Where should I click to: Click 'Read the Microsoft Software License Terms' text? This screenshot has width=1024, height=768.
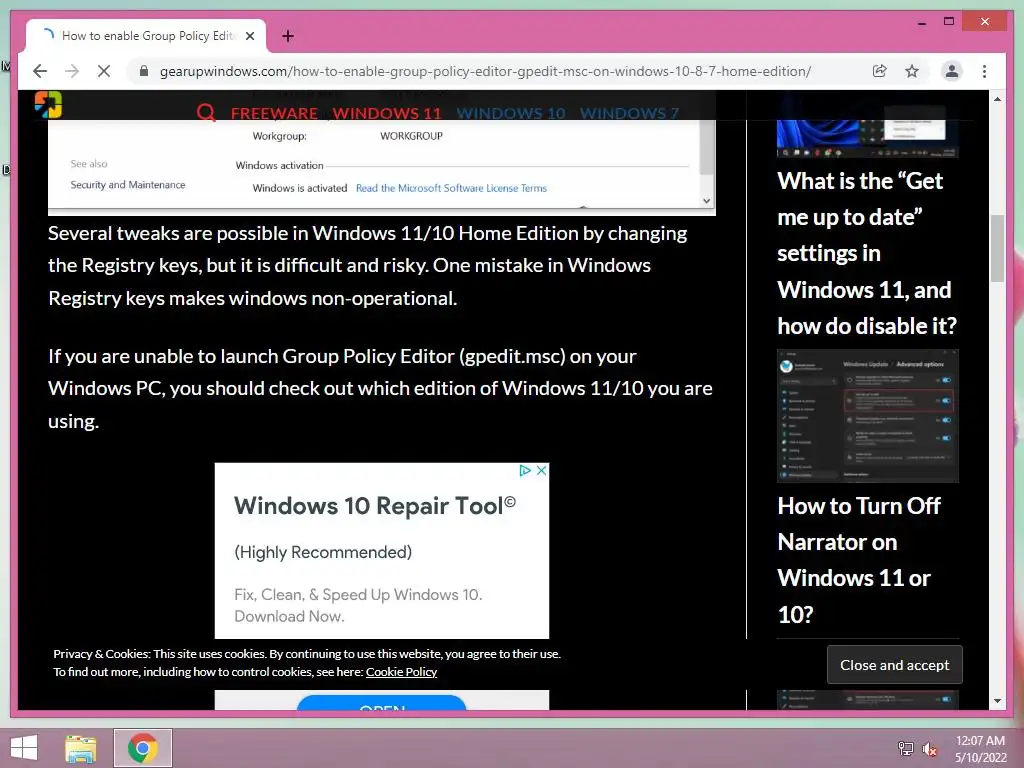(x=451, y=188)
